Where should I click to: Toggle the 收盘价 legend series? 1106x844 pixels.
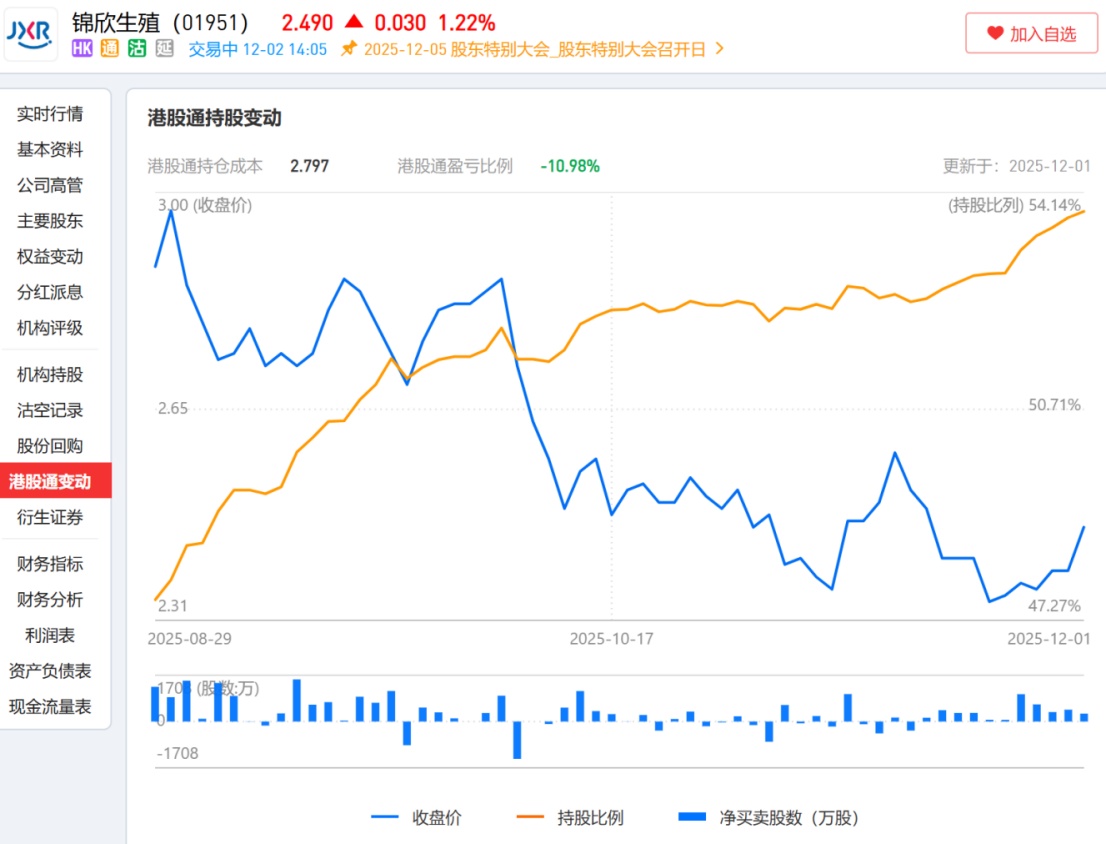[x=416, y=817]
